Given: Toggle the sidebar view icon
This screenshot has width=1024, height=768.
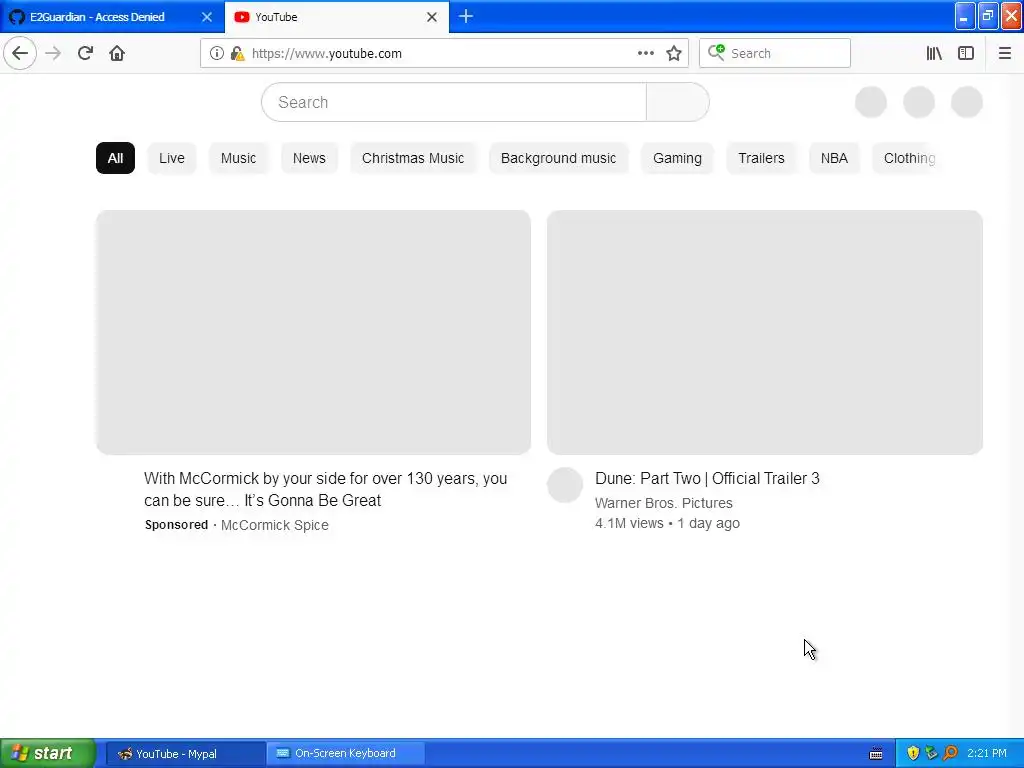Looking at the screenshot, I should pyautogui.click(x=966, y=53).
